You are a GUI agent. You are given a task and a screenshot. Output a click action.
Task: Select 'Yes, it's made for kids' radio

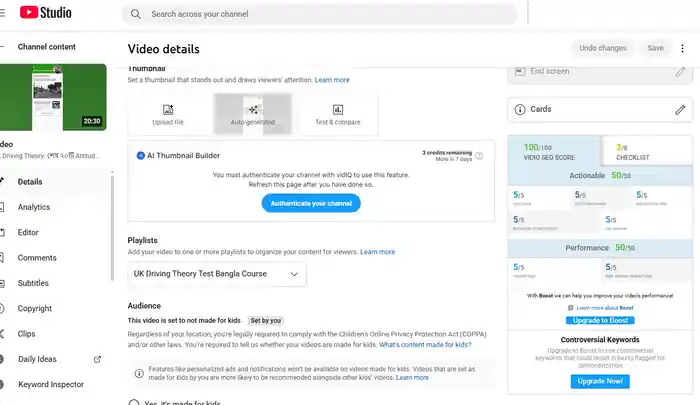pyautogui.click(x=134, y=403)
